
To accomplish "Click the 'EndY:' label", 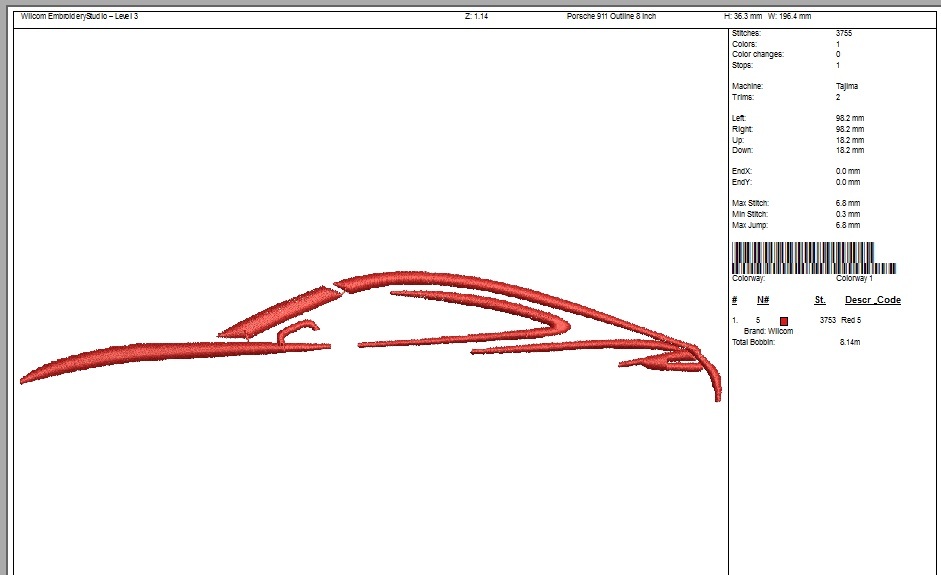I will tap(741, 182).
